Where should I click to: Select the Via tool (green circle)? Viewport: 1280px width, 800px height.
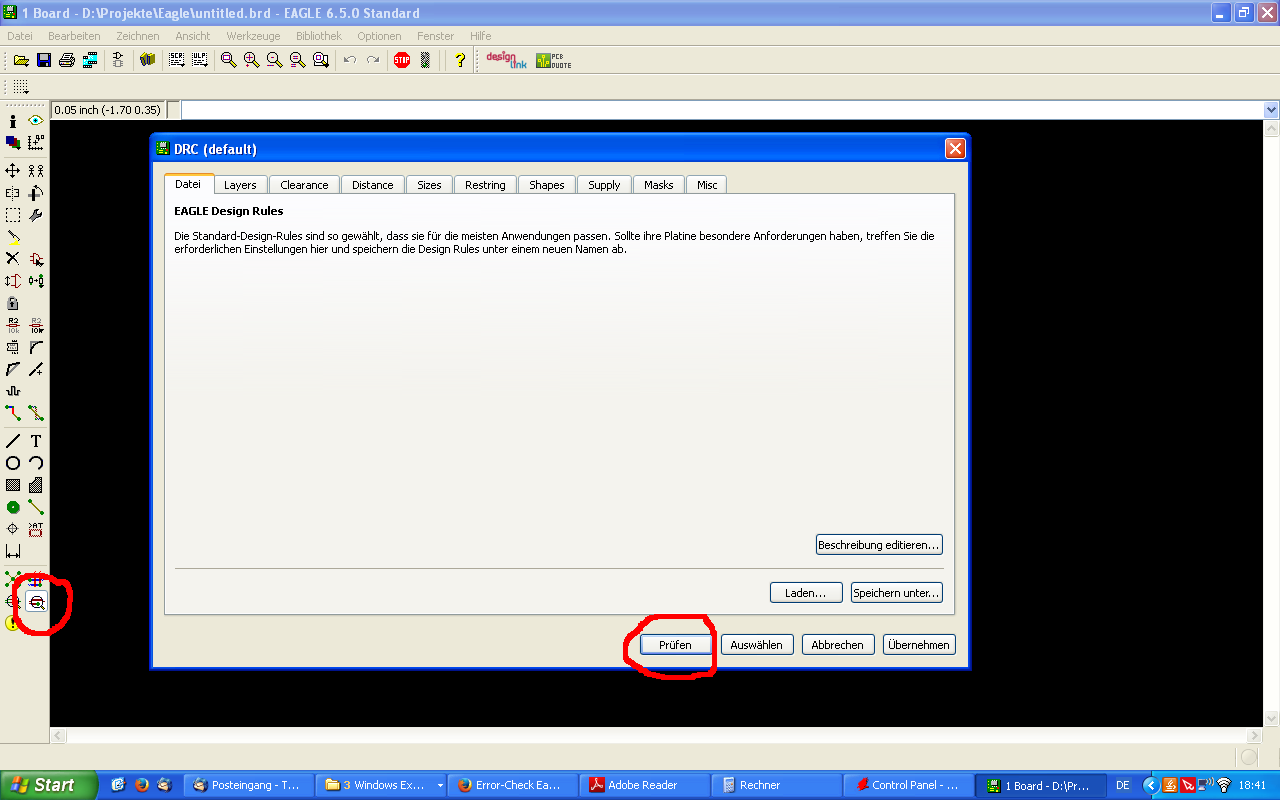point(13,507)
